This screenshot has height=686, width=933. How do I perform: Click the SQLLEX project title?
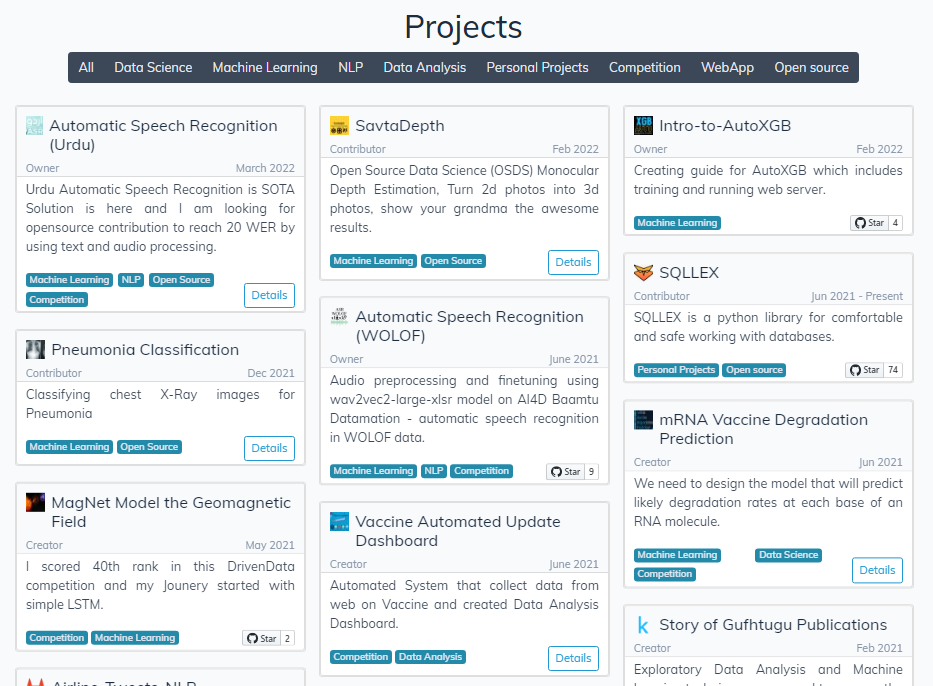(689, 272)
